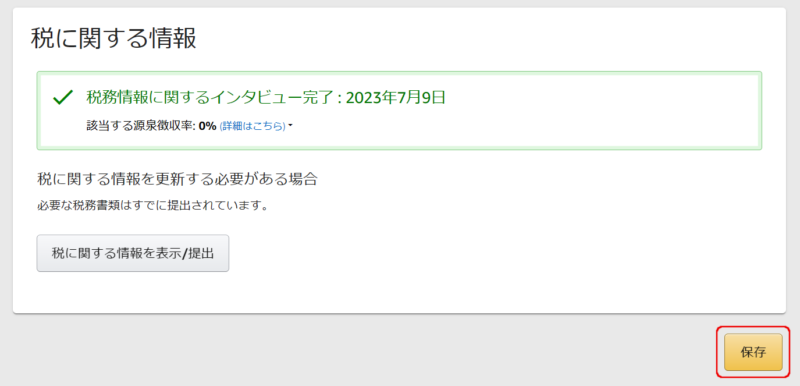Image resolution: width=800 pixels, height=386 pixels.
Task: Select the 該当する源泉徴収率 label
Action: point(140,126)
